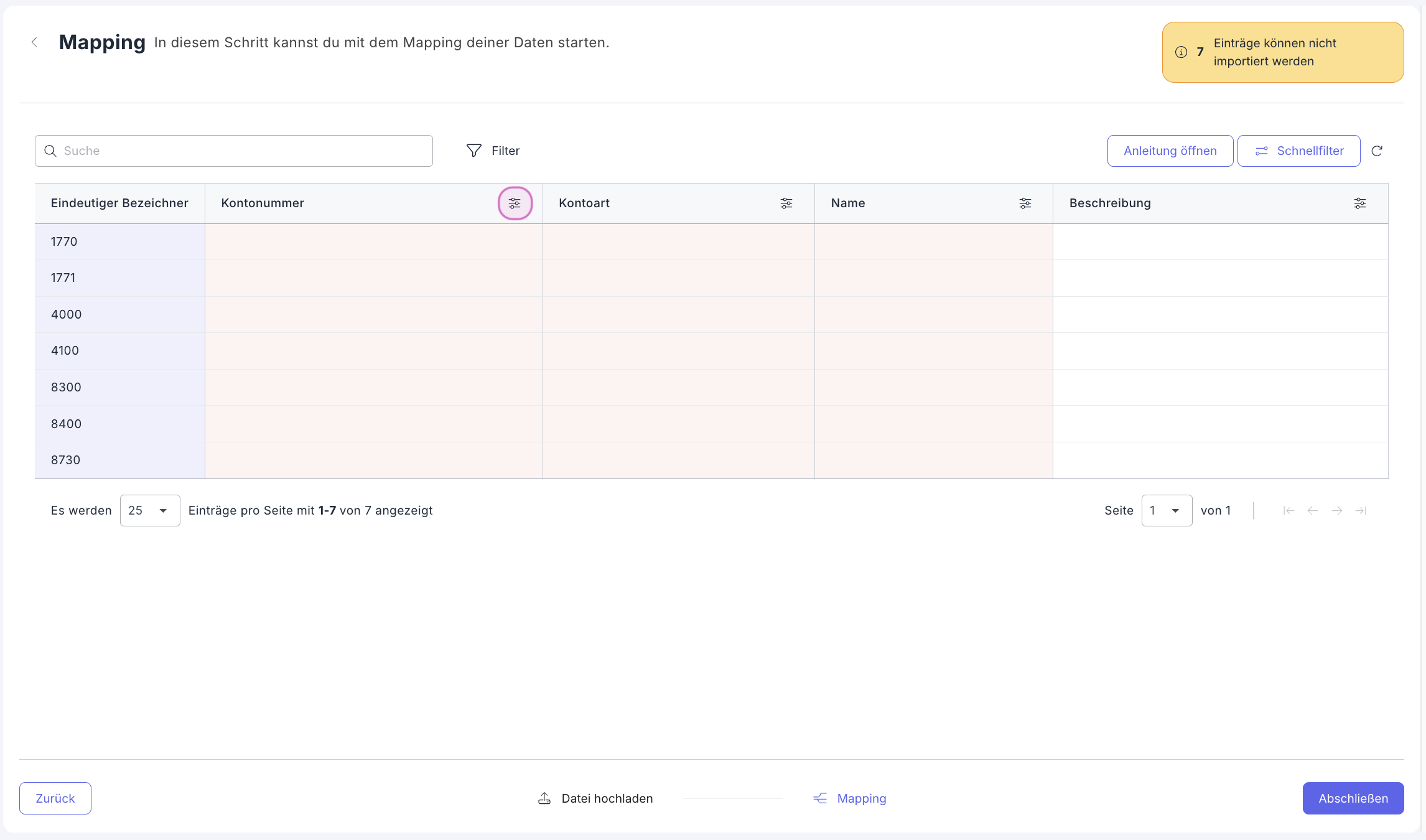
Task: Select the Datei hochladen step
Action: (595, 798)
